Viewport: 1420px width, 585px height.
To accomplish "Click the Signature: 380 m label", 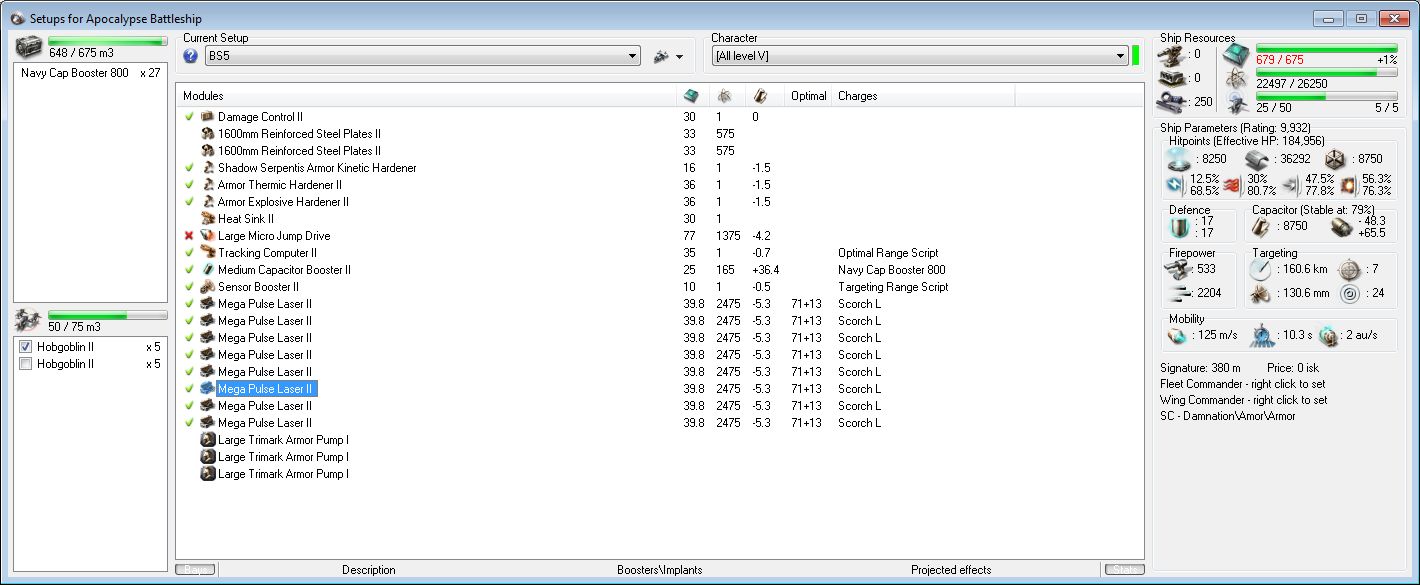I will point(1200,368).
